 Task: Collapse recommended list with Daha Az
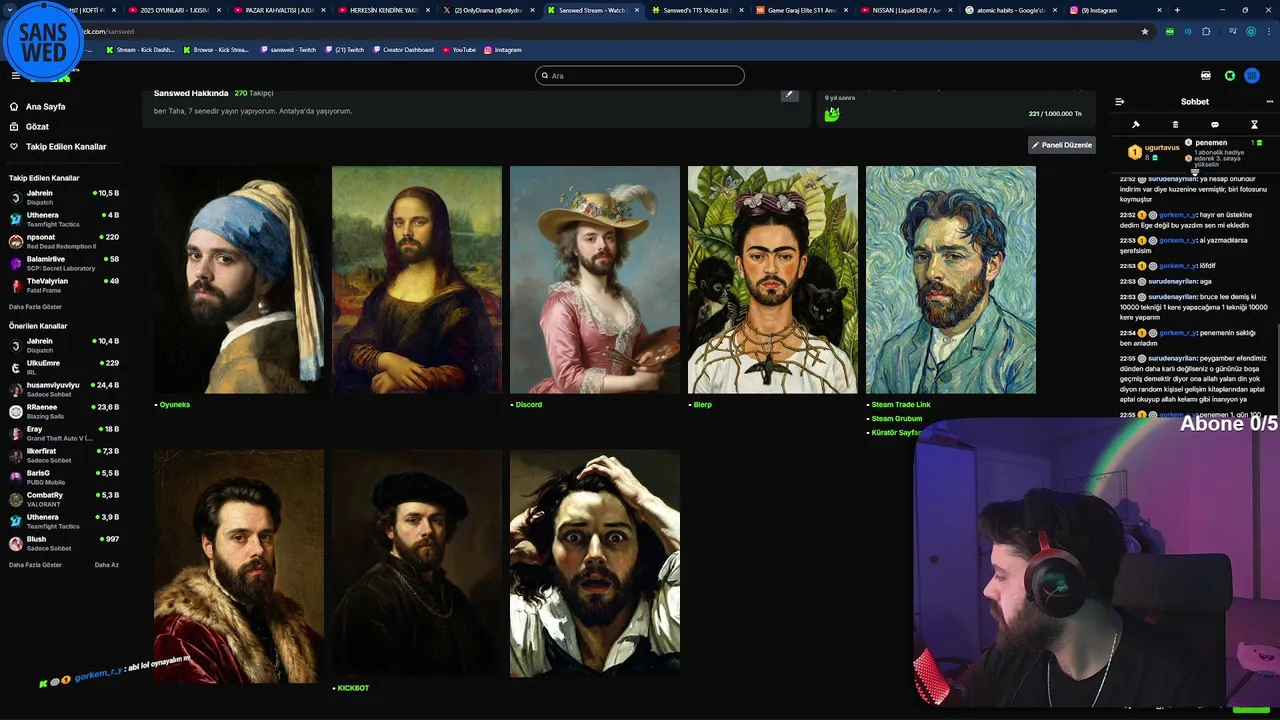(107, 565)
